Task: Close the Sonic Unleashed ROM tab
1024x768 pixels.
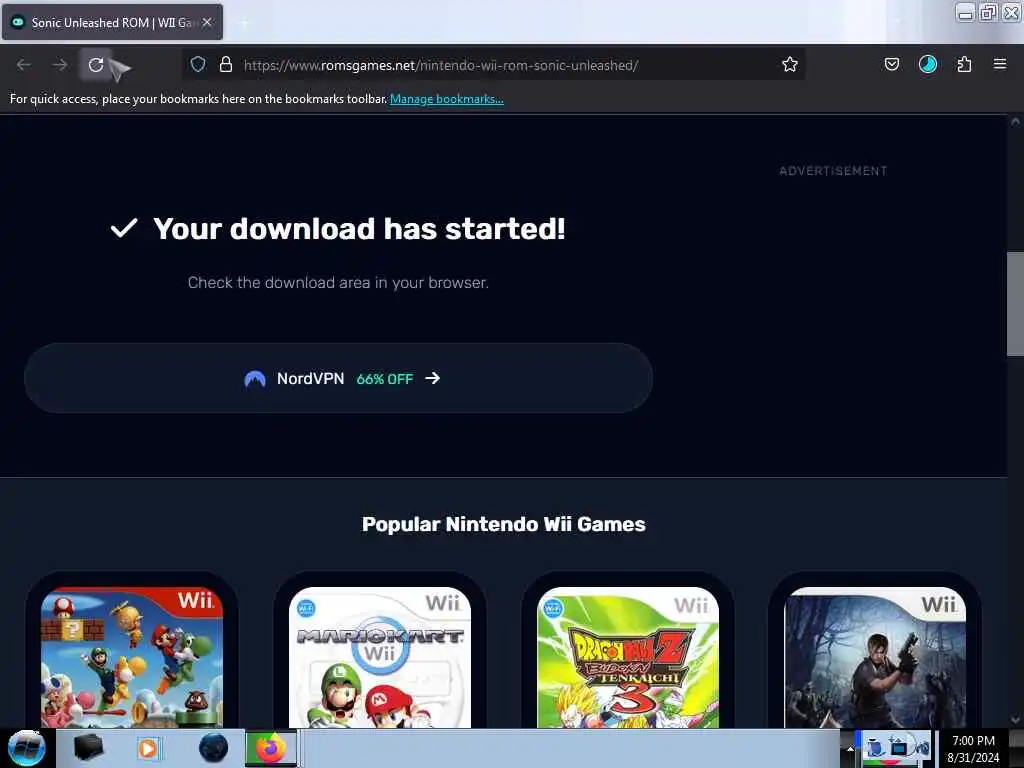Action: click(x=207, y=22)
